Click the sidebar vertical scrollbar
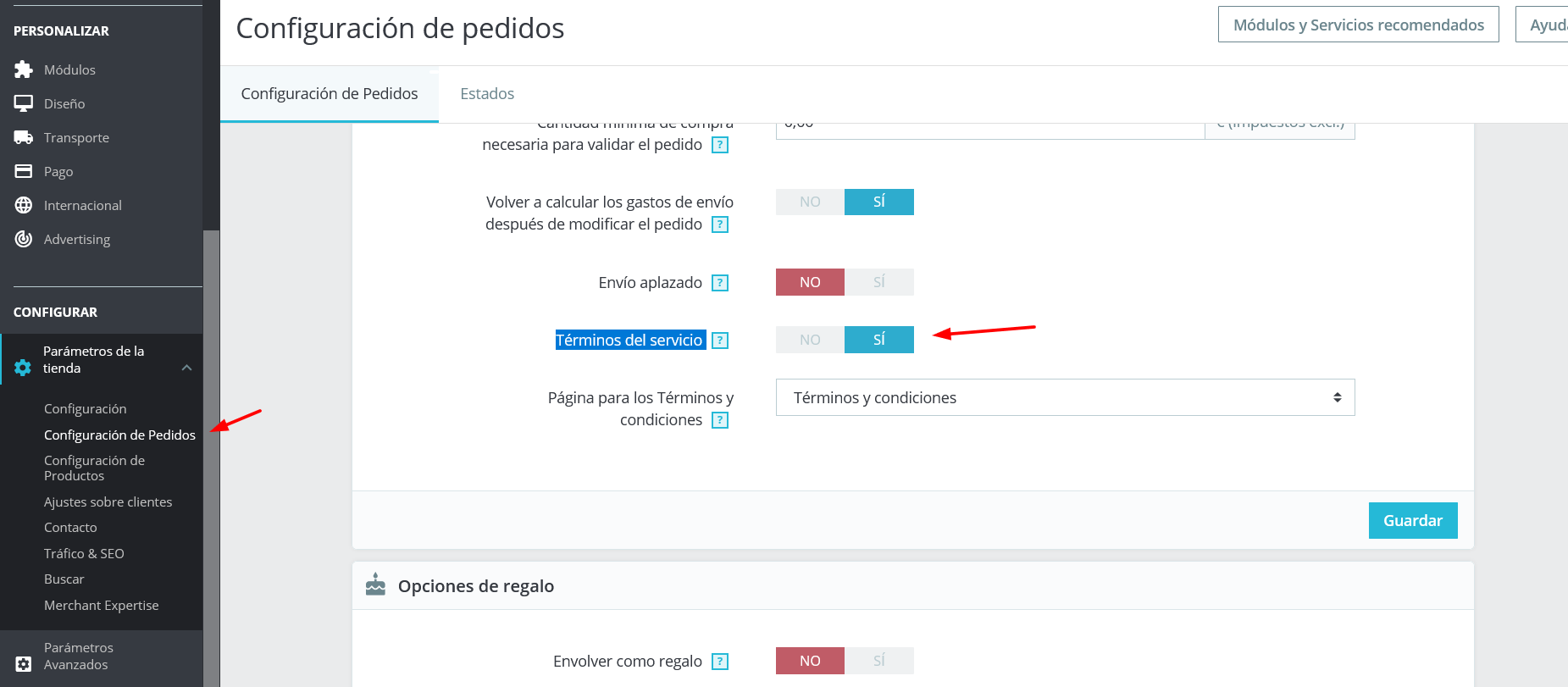The height and width of the screenshot is (687, 1568). (x=211, y=457)
